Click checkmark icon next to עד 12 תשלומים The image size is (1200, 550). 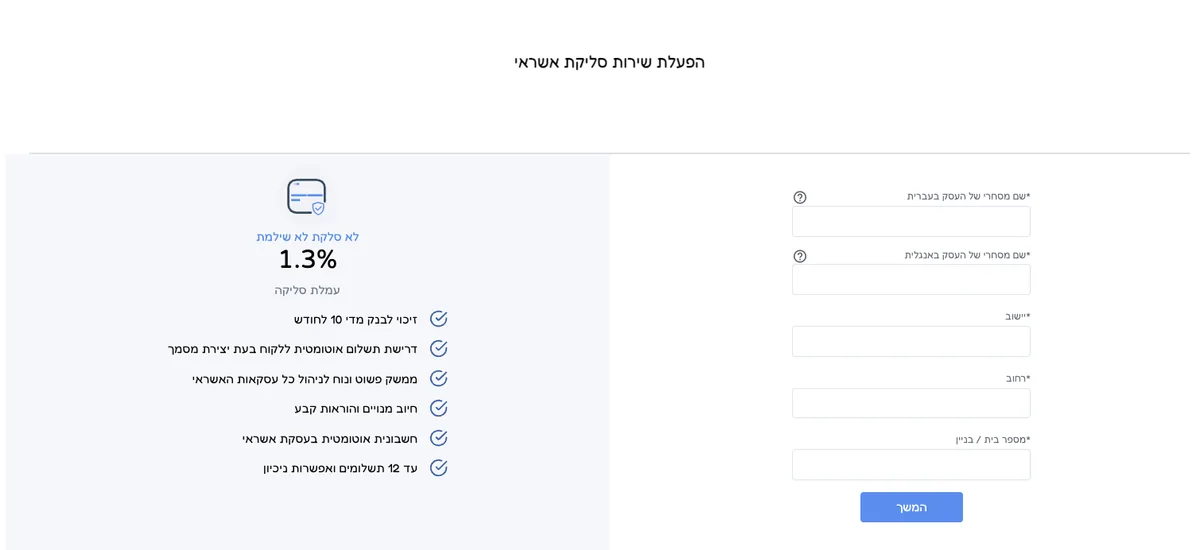438,468
